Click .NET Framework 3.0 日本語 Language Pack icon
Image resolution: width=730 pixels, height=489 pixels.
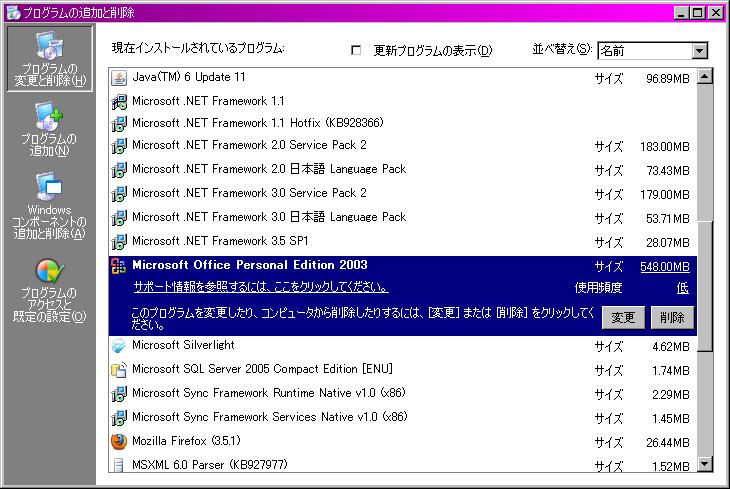click(119, 217)
